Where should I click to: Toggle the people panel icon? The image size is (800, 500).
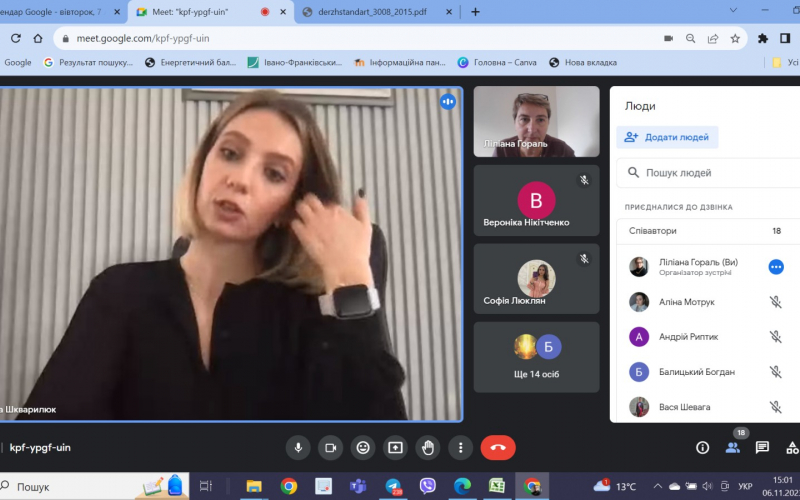(733, 448)
